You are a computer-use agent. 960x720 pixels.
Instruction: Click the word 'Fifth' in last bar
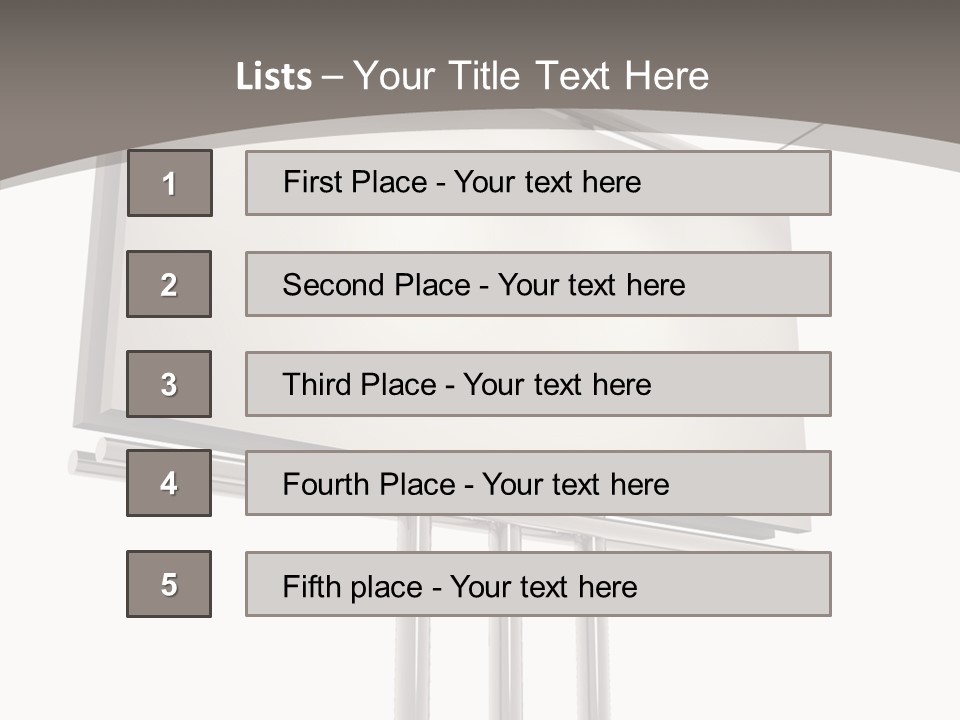click(x=312, y=586)
